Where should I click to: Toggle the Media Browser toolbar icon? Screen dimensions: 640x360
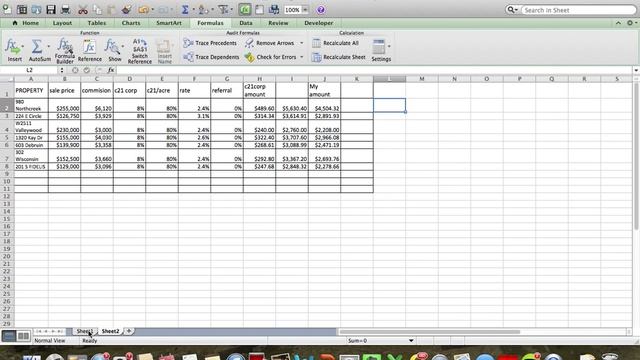[x=274, y=9]
